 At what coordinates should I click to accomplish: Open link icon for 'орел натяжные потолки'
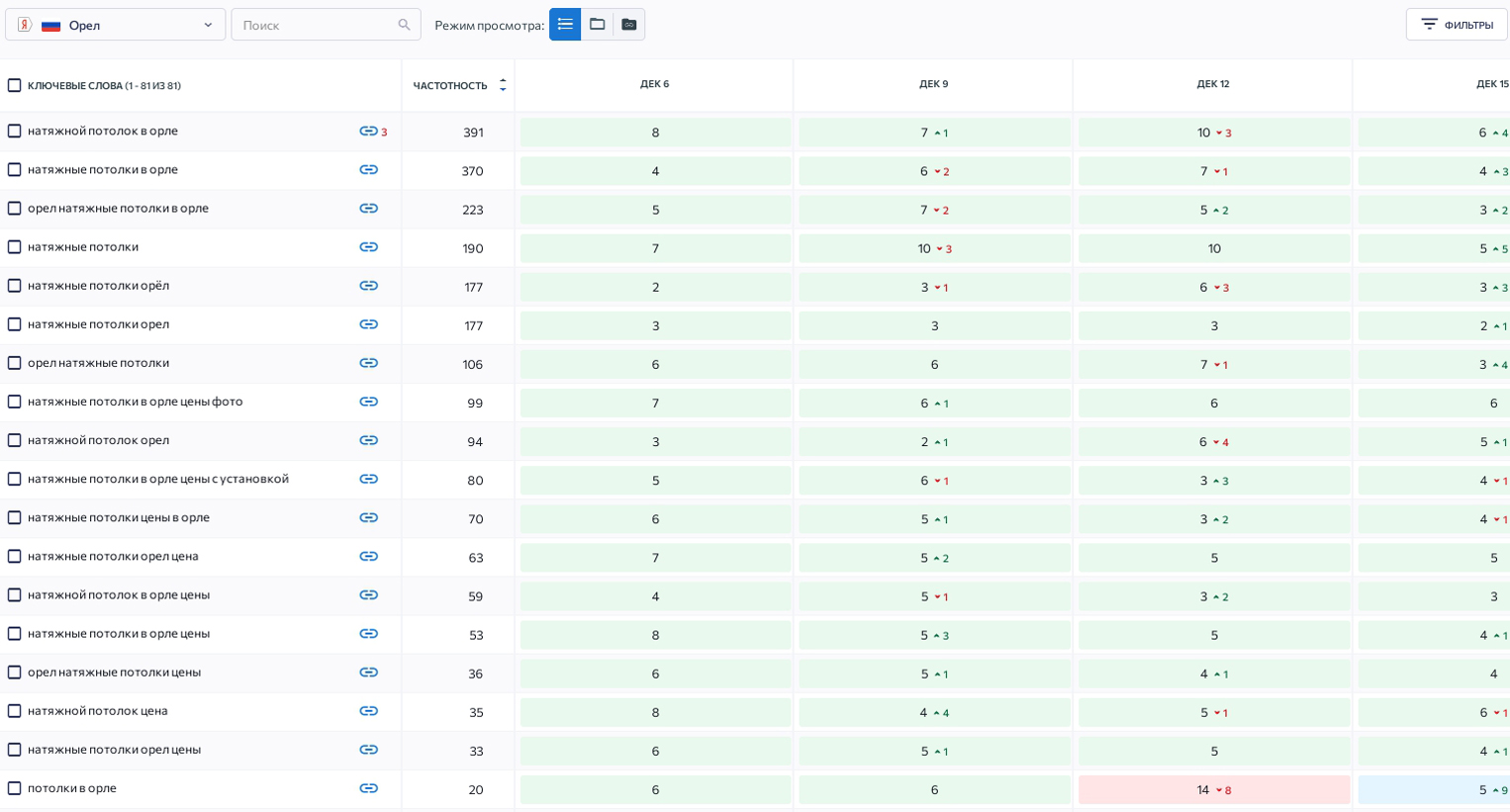point(368,362)
